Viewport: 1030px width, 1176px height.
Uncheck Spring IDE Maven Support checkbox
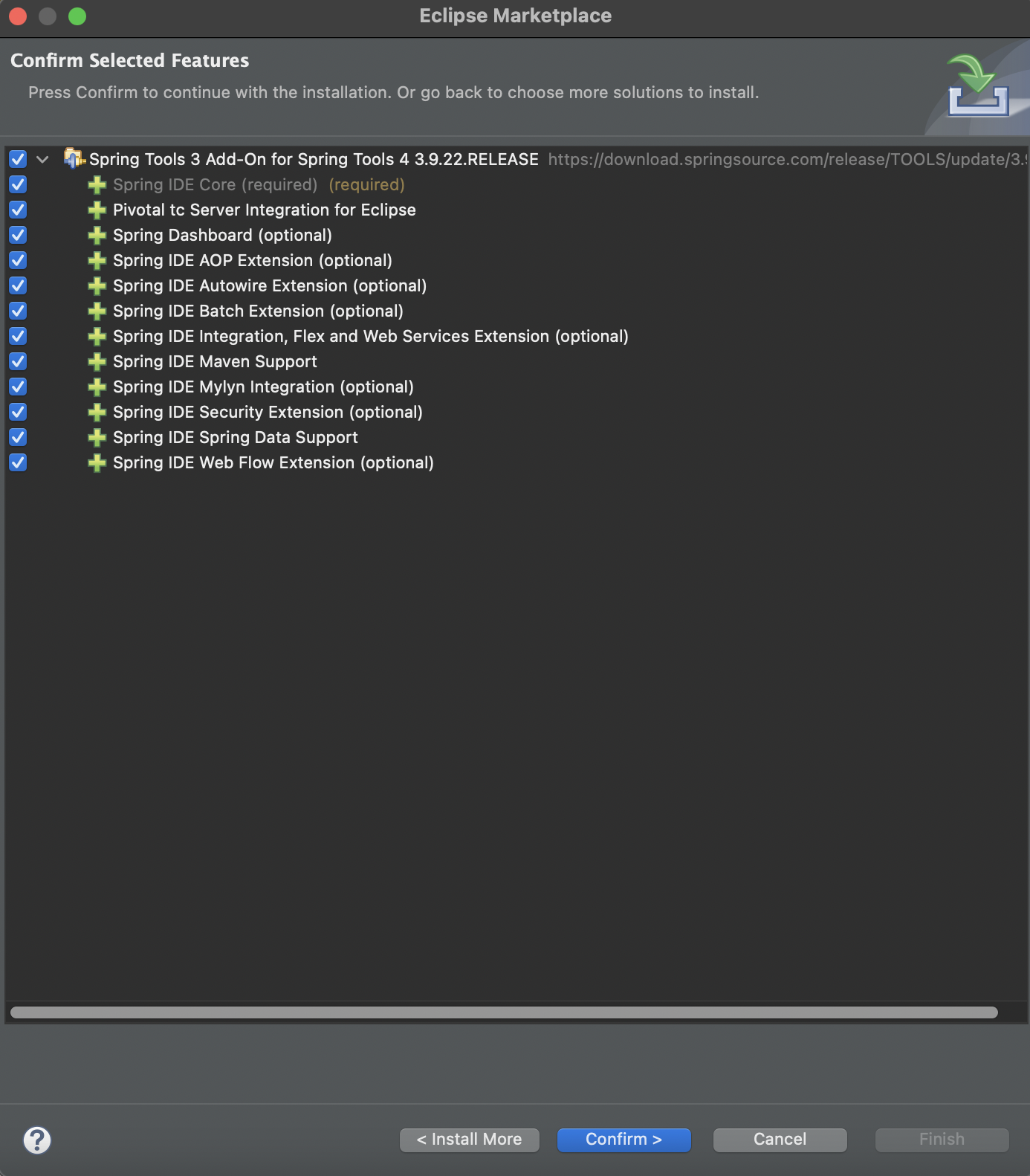pyautogui.click(x=18, y=361)
